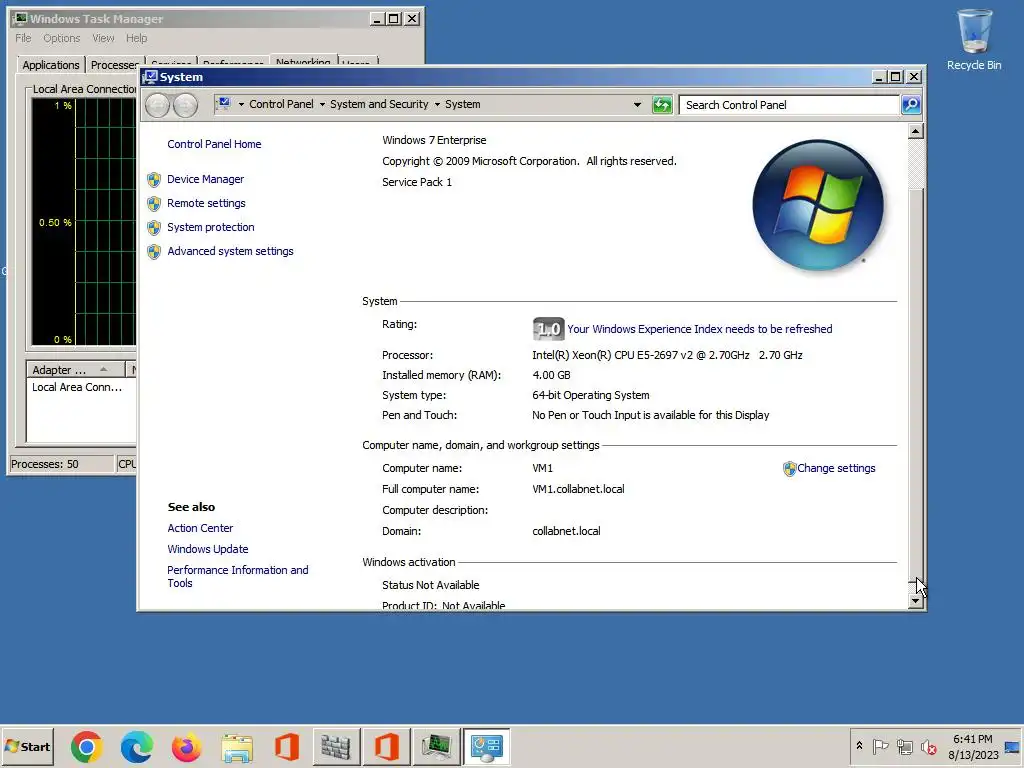
Task: Click the muted volume tray icon
Action: pos(928,746)
